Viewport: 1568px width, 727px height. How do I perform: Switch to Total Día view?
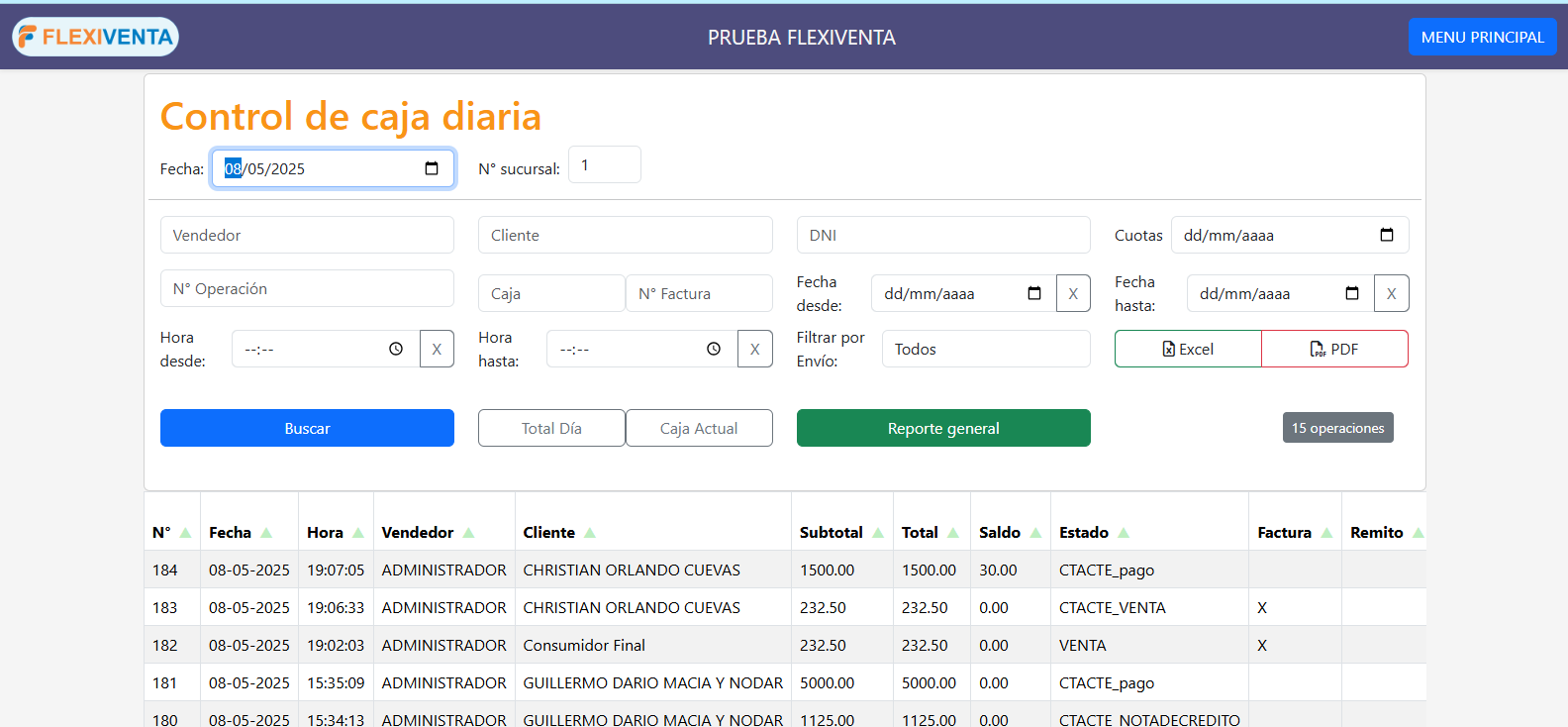coord(551,428)
